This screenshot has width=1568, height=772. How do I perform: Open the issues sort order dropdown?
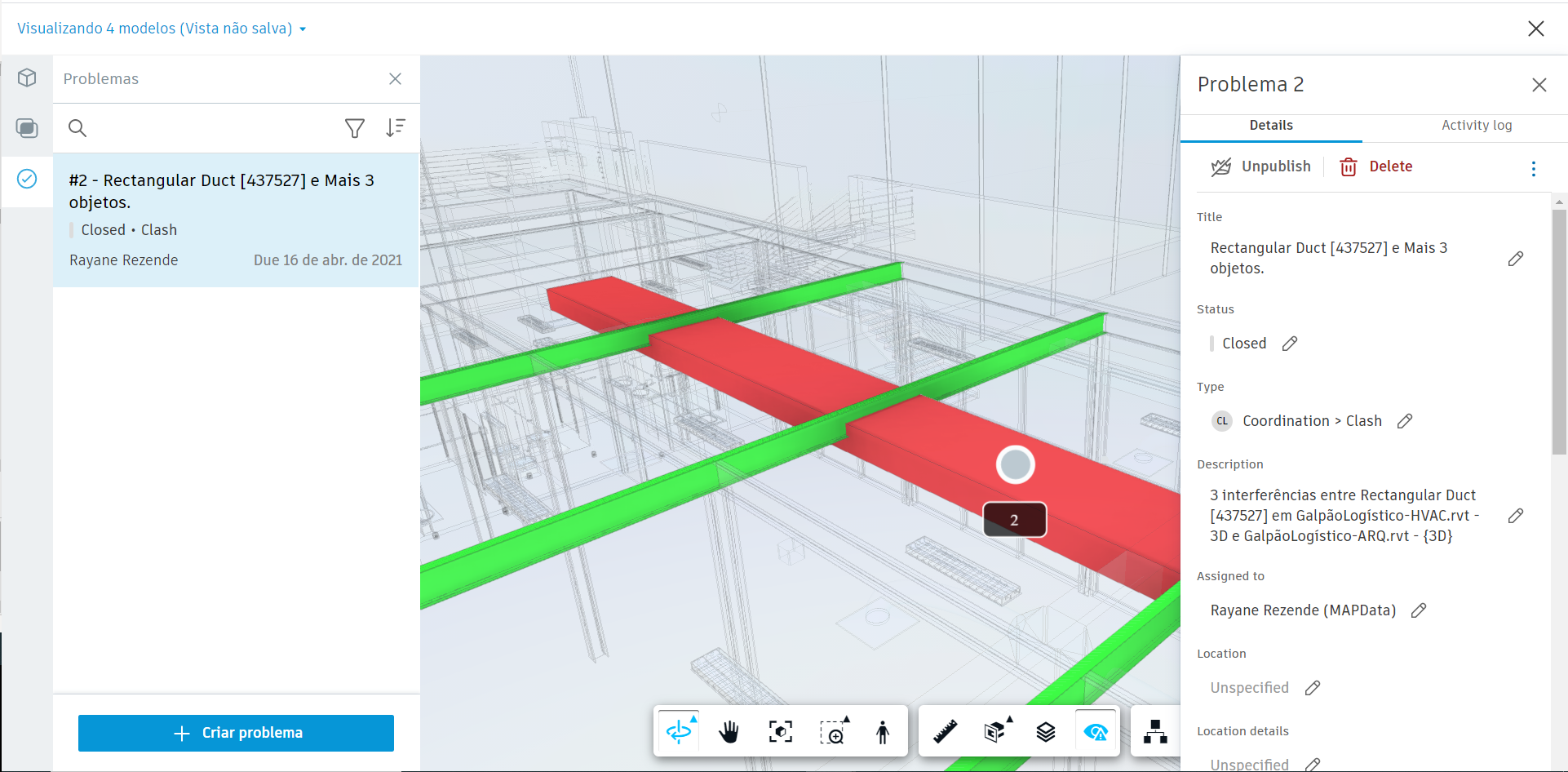[396, 128]
